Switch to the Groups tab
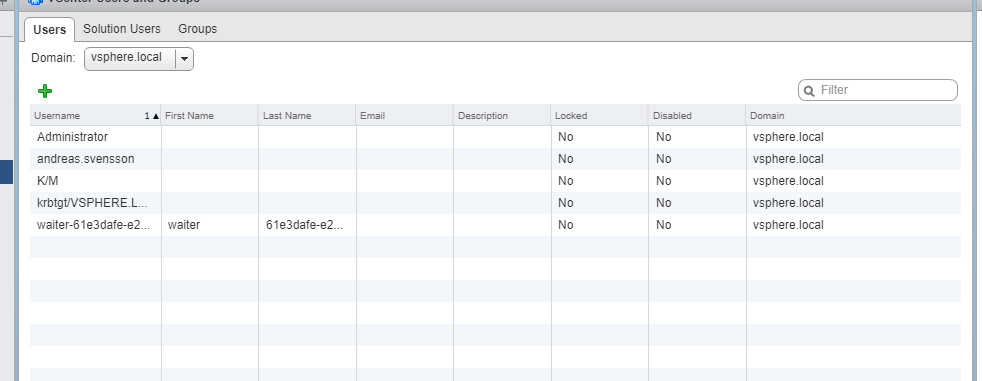 coord(197,29)
